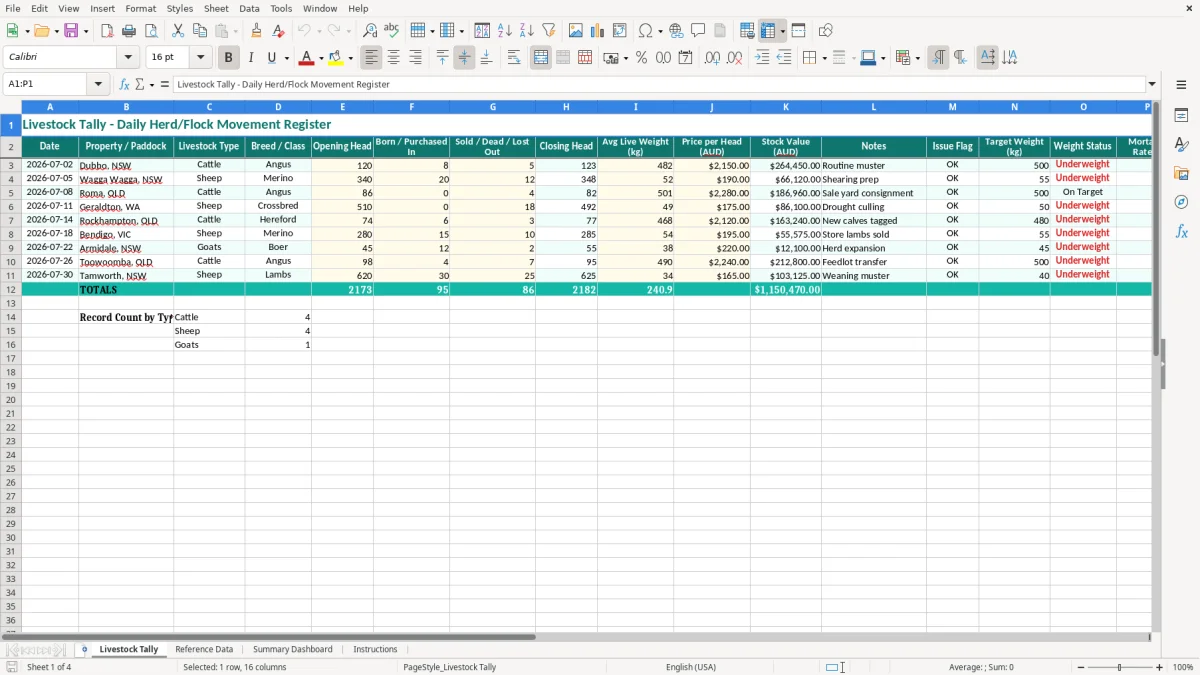
Task: Click Insert Image icon
Action: click(576, 31)
